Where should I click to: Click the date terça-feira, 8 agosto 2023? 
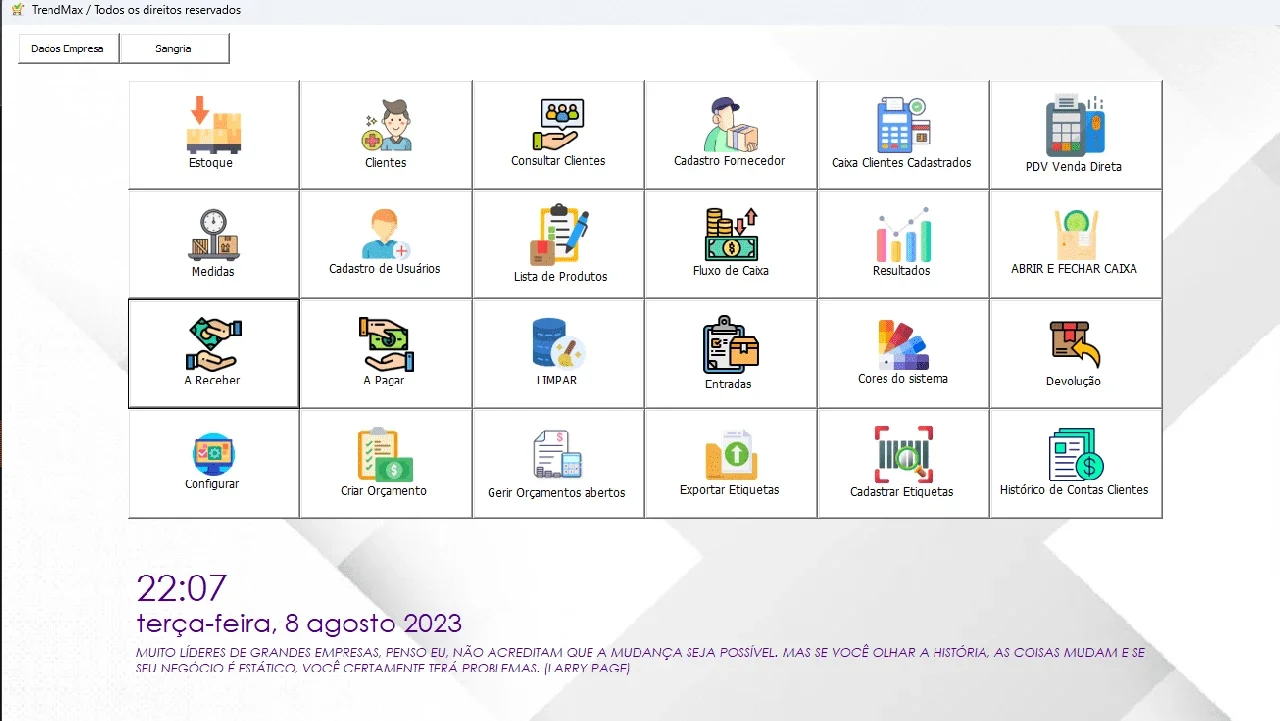click(299, 624)
